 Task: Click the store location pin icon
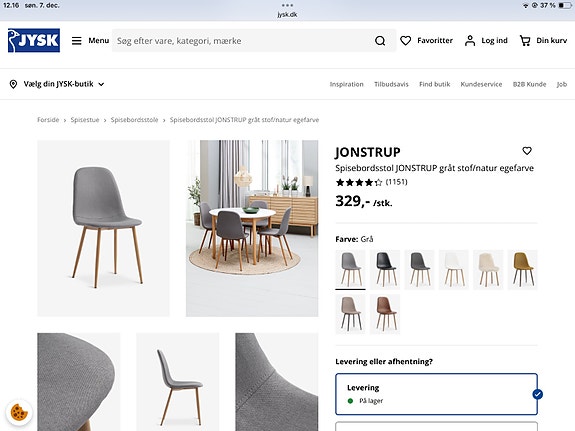pyautogui.click(x=13, y=84)
